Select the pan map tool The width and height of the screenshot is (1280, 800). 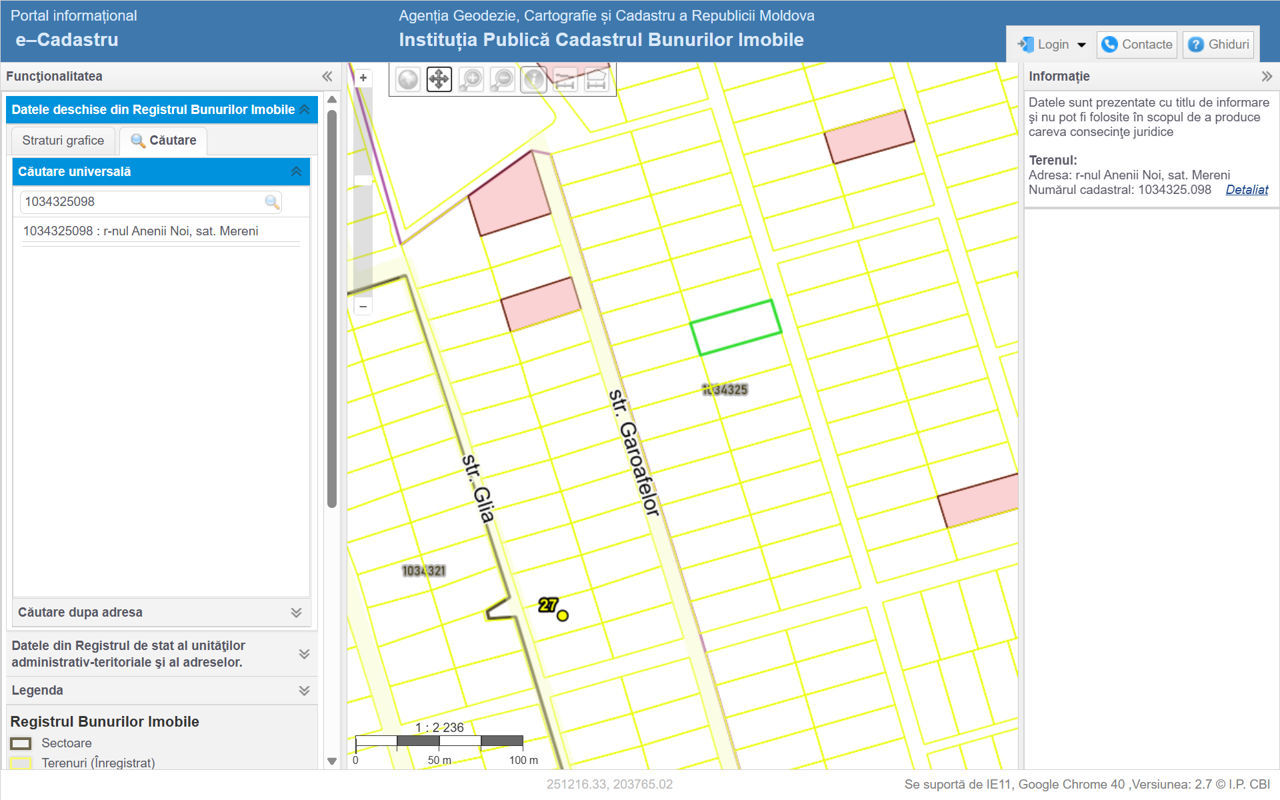(x=439, y=79)
